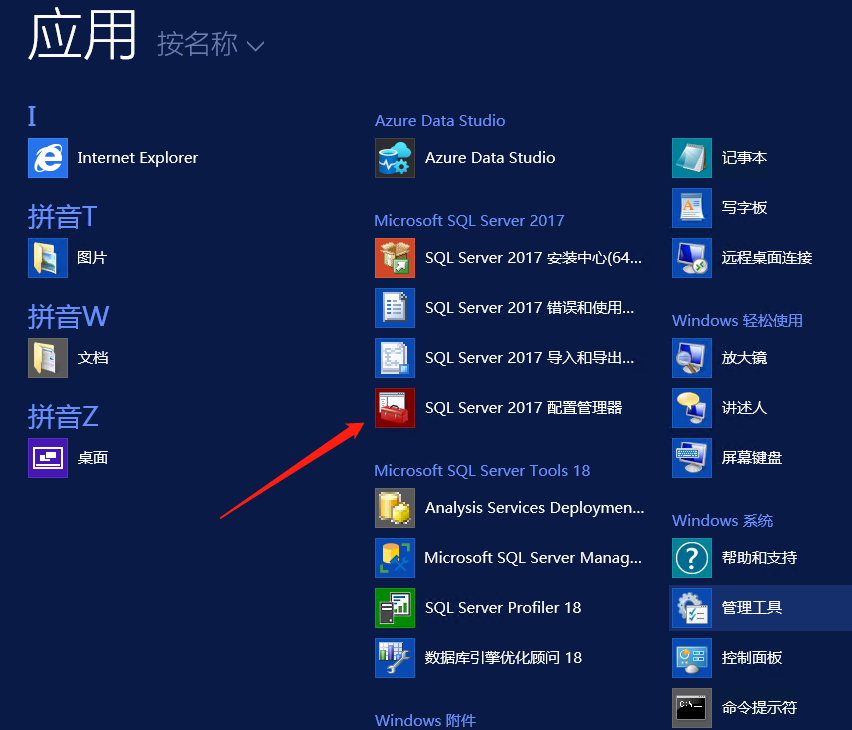Click the Internet Explorer label text

(137, 158)
